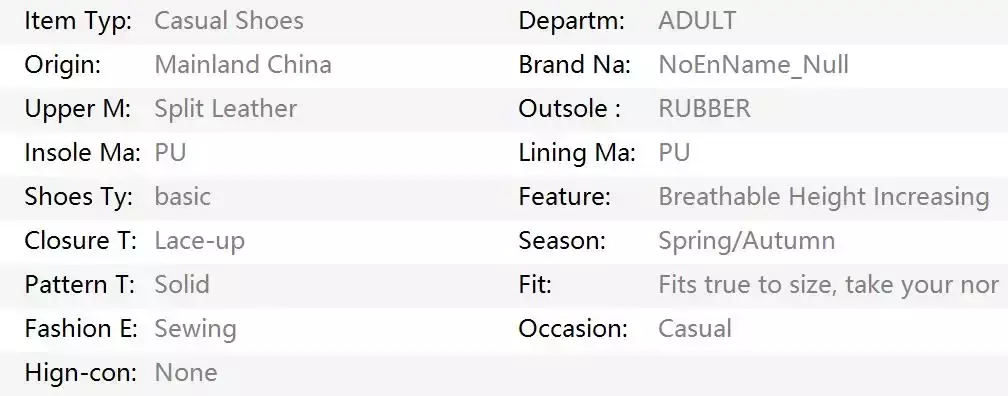The image size is (1008, 396).
Task: Select the Lining Material PU value
Action: pos(674,152)
